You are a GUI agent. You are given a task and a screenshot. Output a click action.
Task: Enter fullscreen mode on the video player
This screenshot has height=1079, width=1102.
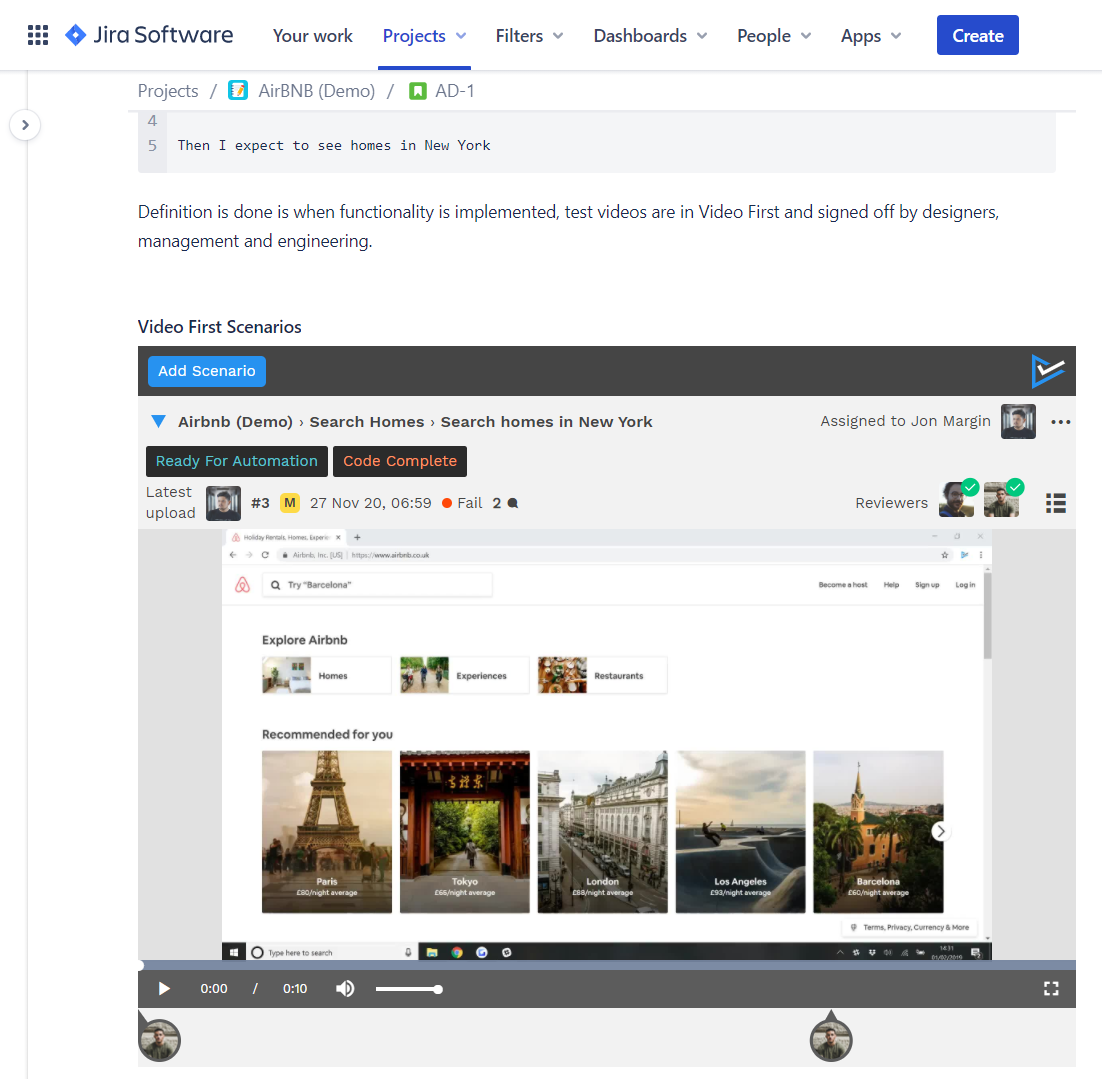pyautogui.click(x=1051, y=988)
